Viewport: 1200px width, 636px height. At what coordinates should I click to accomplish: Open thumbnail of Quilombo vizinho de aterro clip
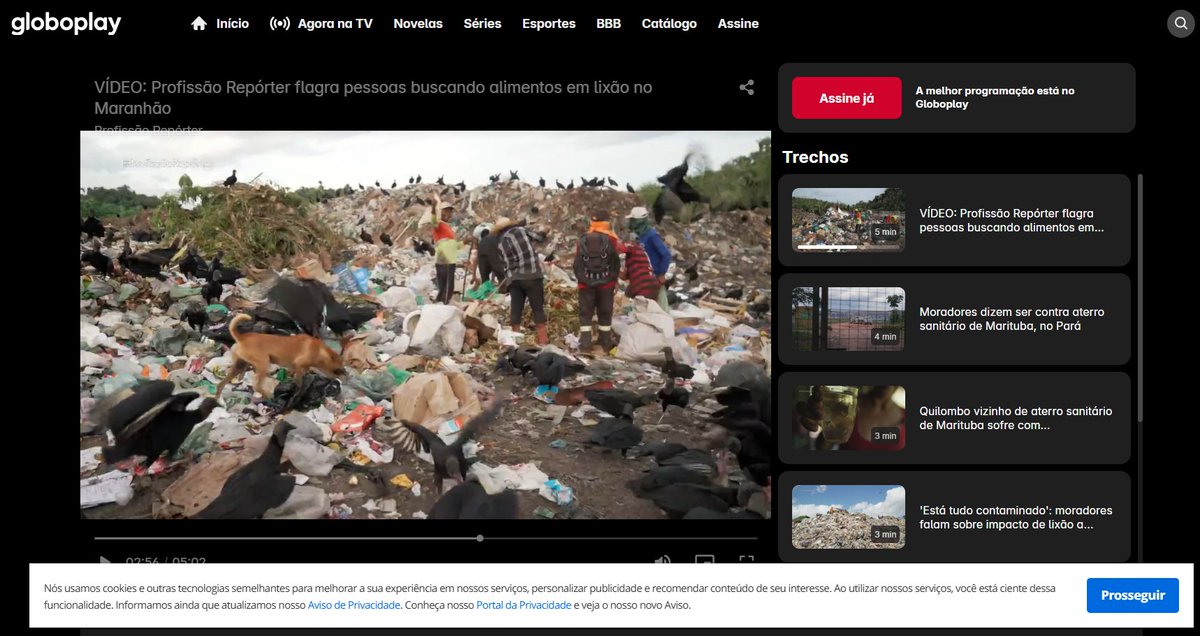point(848,417)
